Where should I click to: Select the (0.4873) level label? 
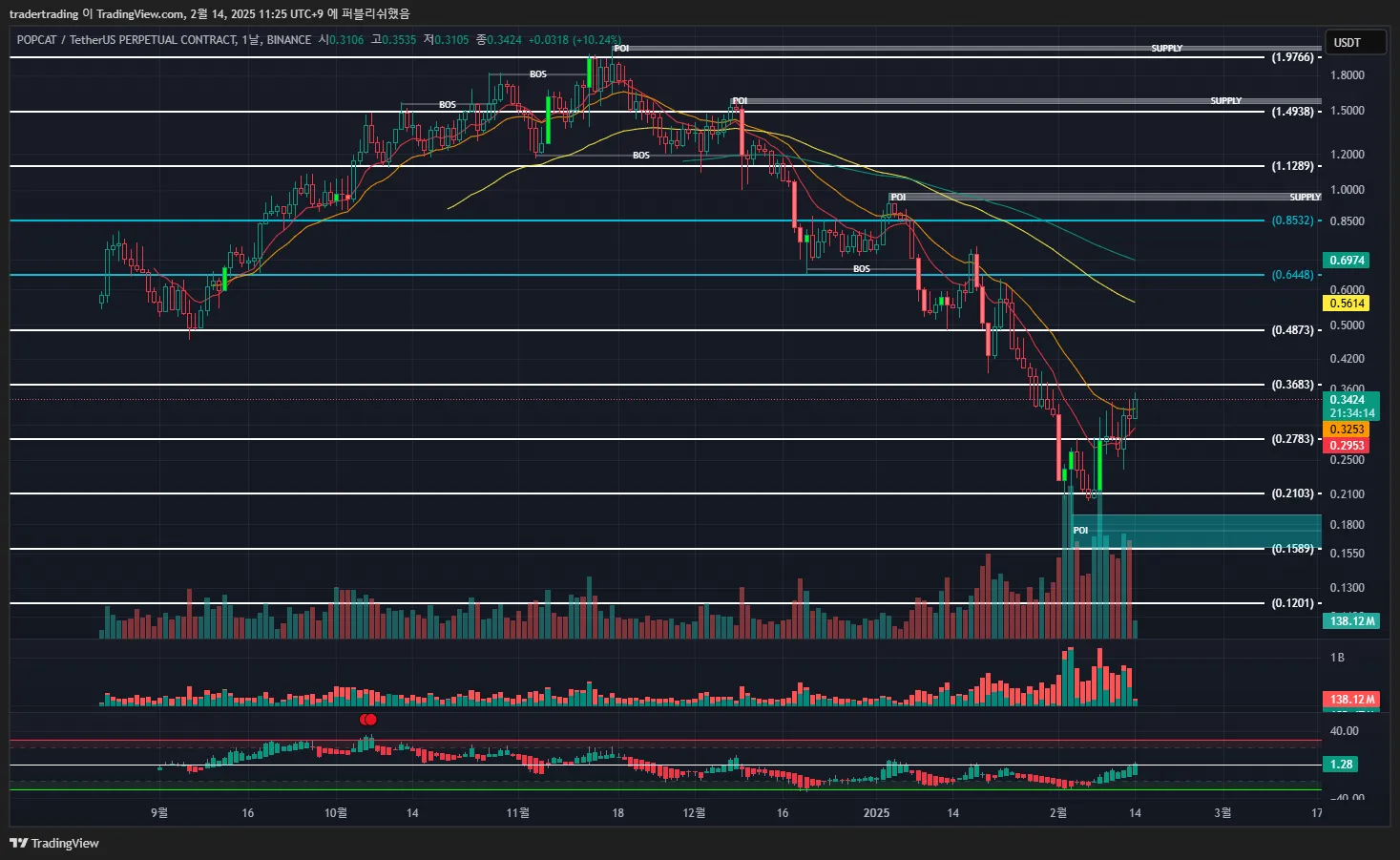tap(1292, 330)
